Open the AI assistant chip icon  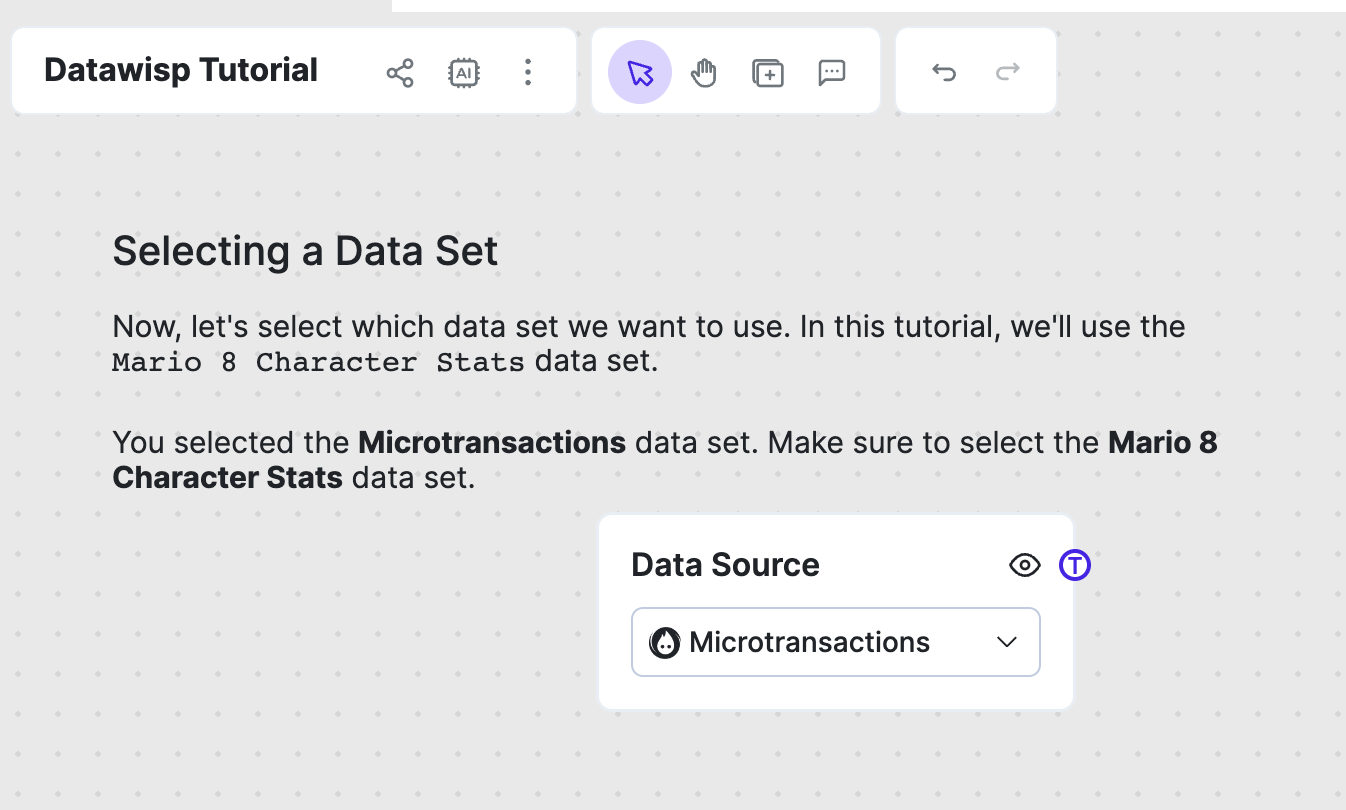pos(464,72)
